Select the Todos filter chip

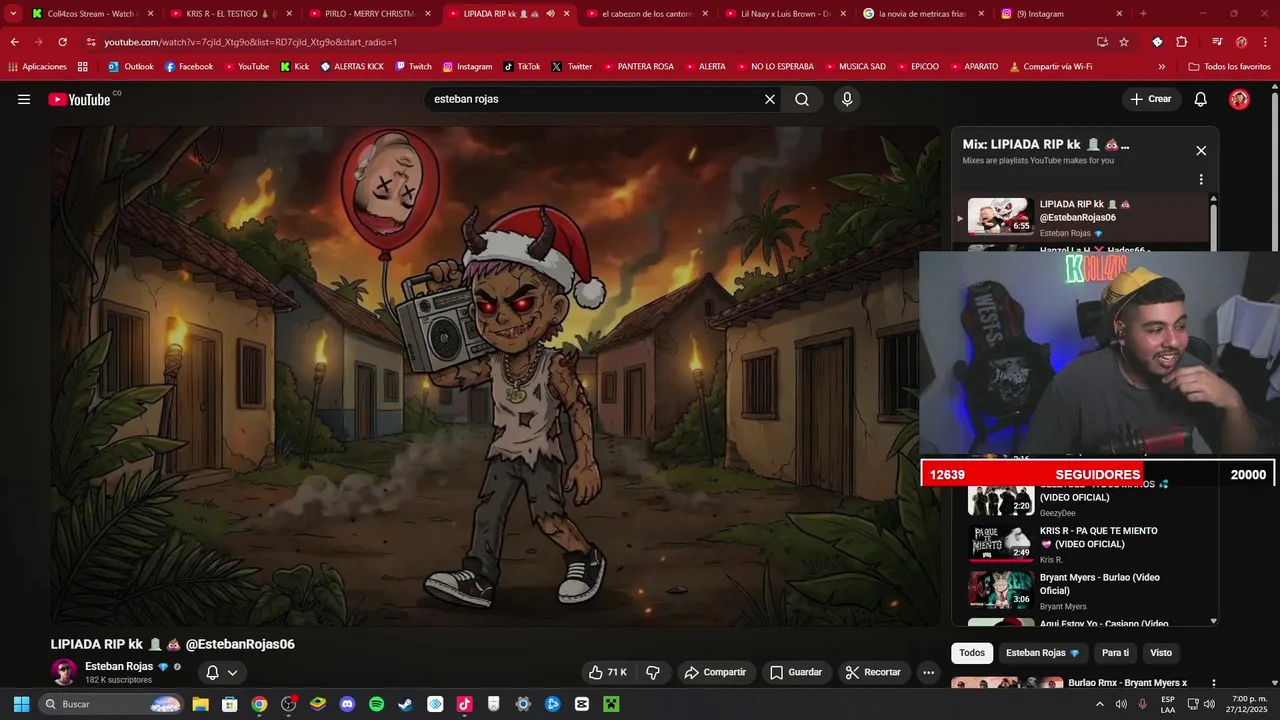972,653
